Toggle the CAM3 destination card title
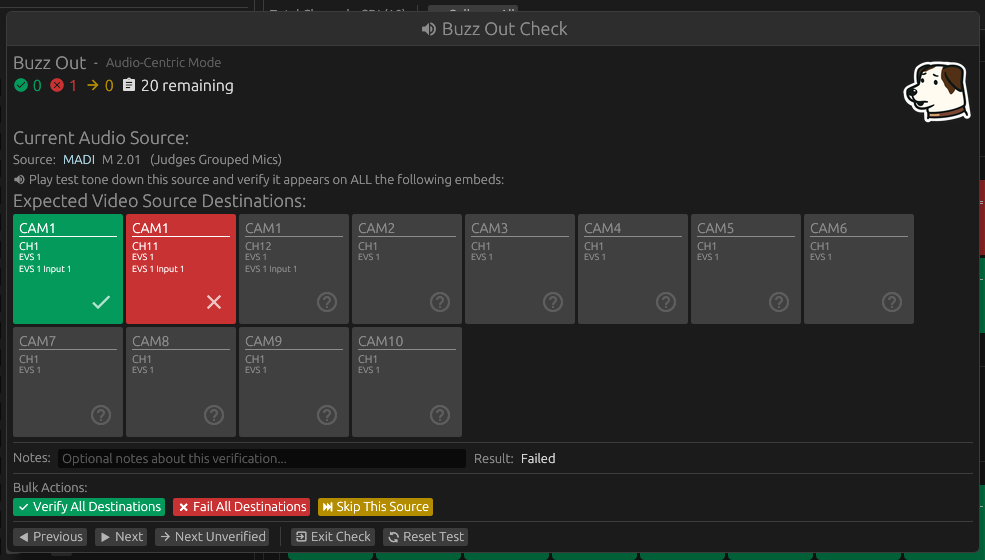This screenshot has width=985, height=560. click(x=489, y=228)
